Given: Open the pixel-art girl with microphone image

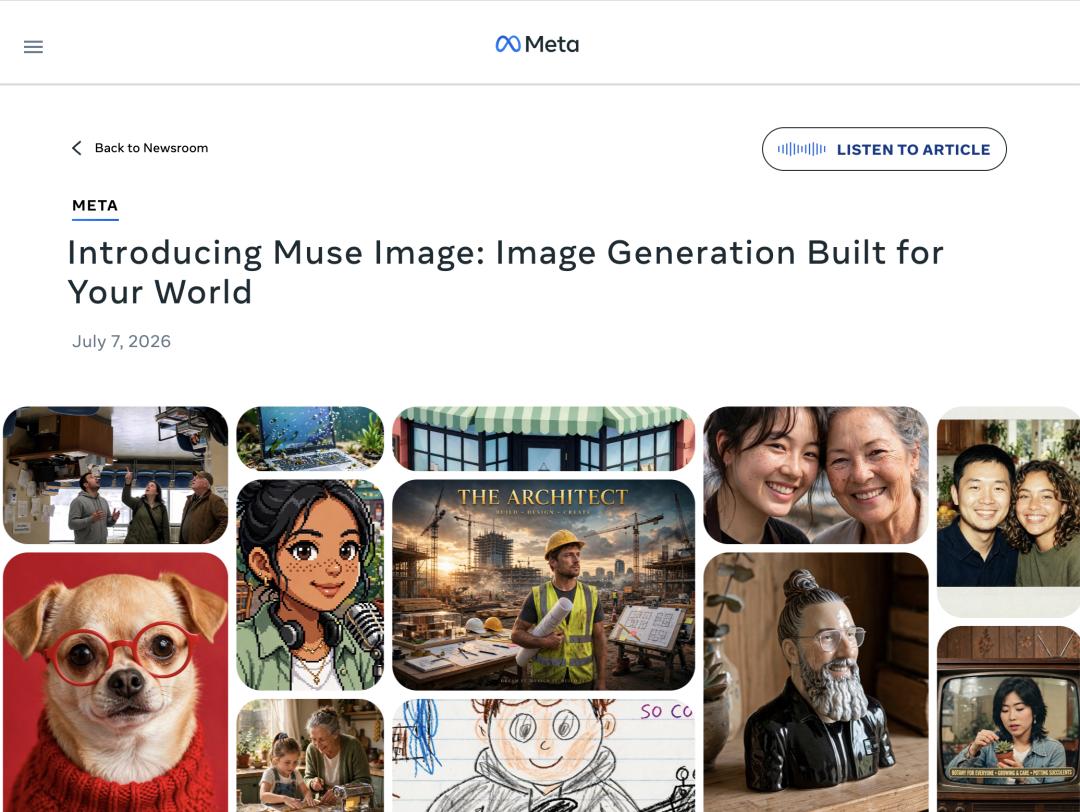Looking at the screenshot, I should click(x=310, y=585).
